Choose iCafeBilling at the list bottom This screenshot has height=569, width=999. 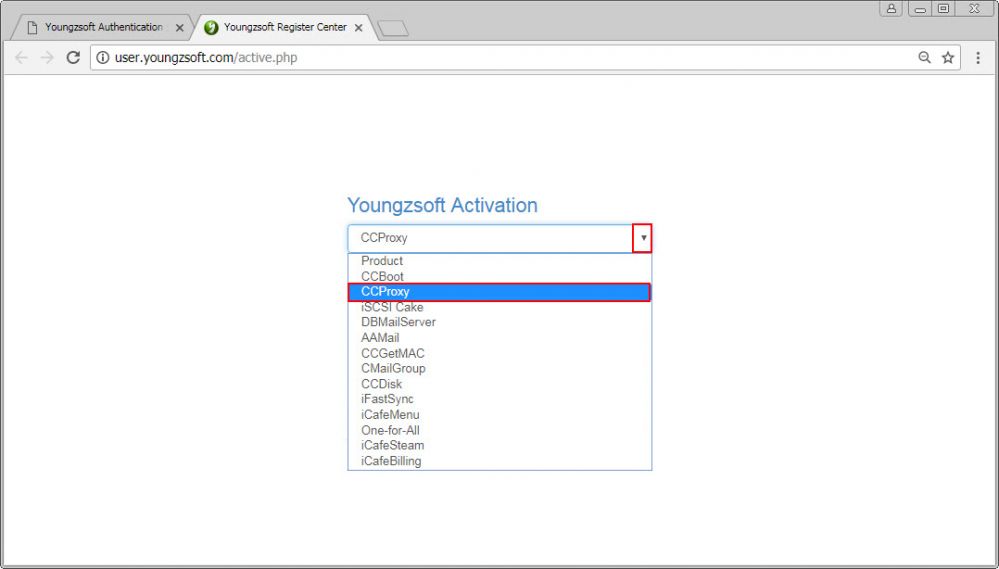tap(500, 461)
